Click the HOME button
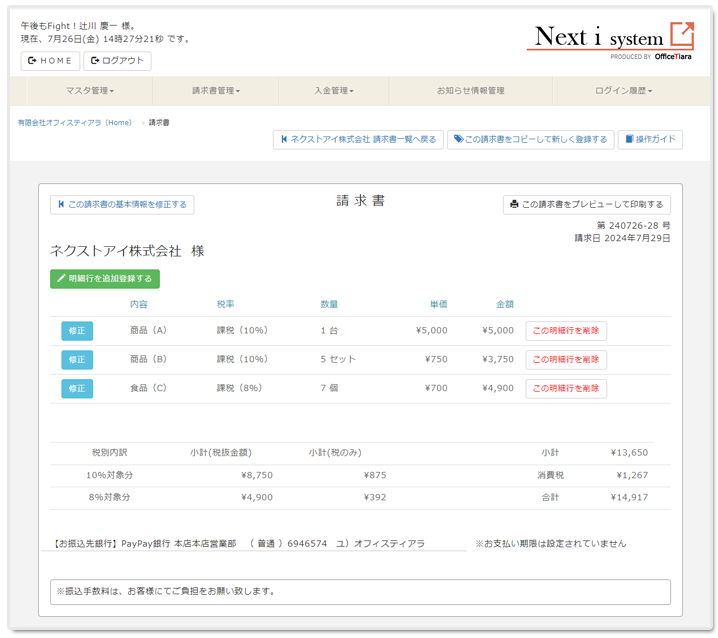Screen dimensions: 718x638 click(x=50, y=60)
